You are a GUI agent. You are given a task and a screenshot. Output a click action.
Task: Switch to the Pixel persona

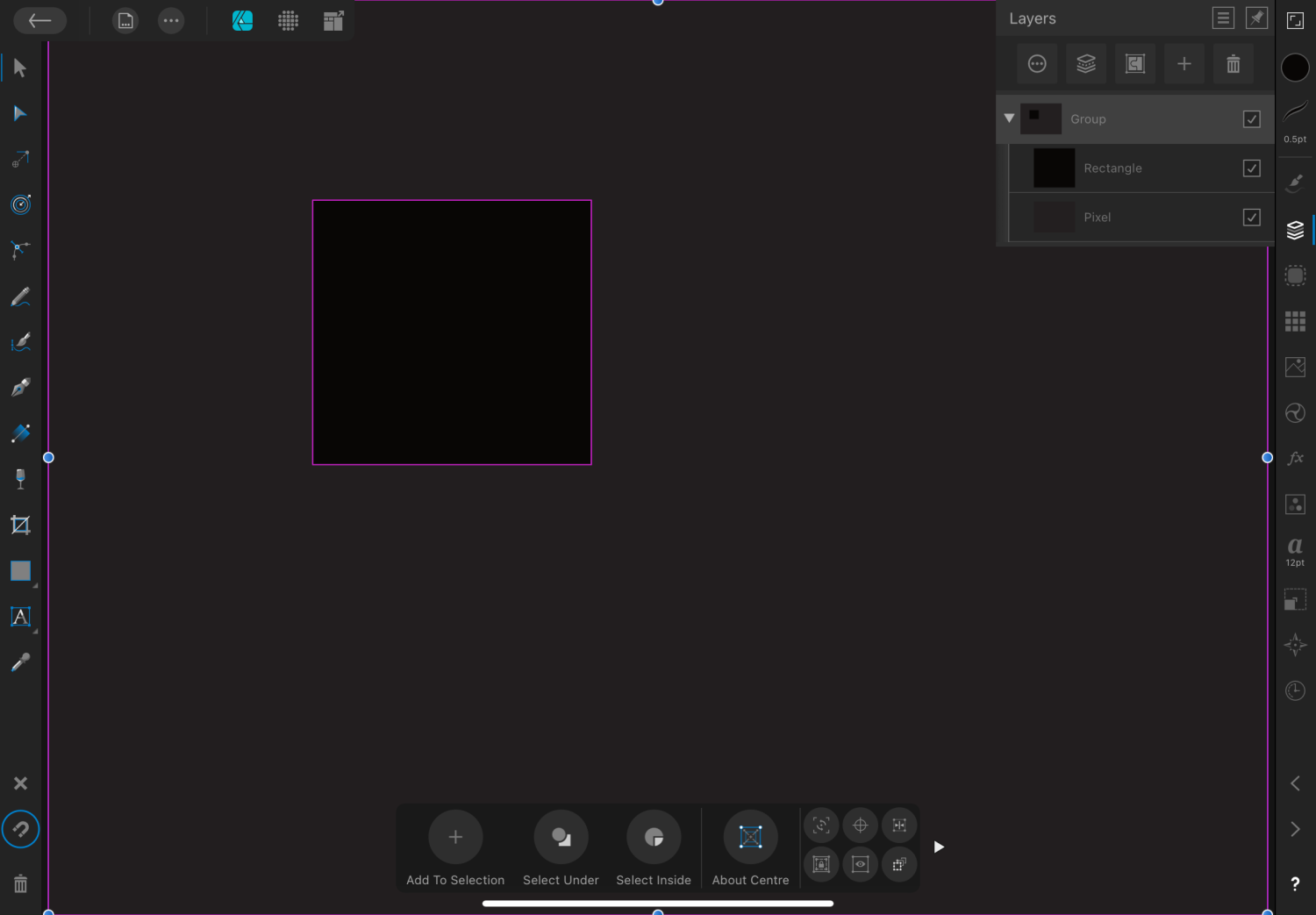click(288, 20)
